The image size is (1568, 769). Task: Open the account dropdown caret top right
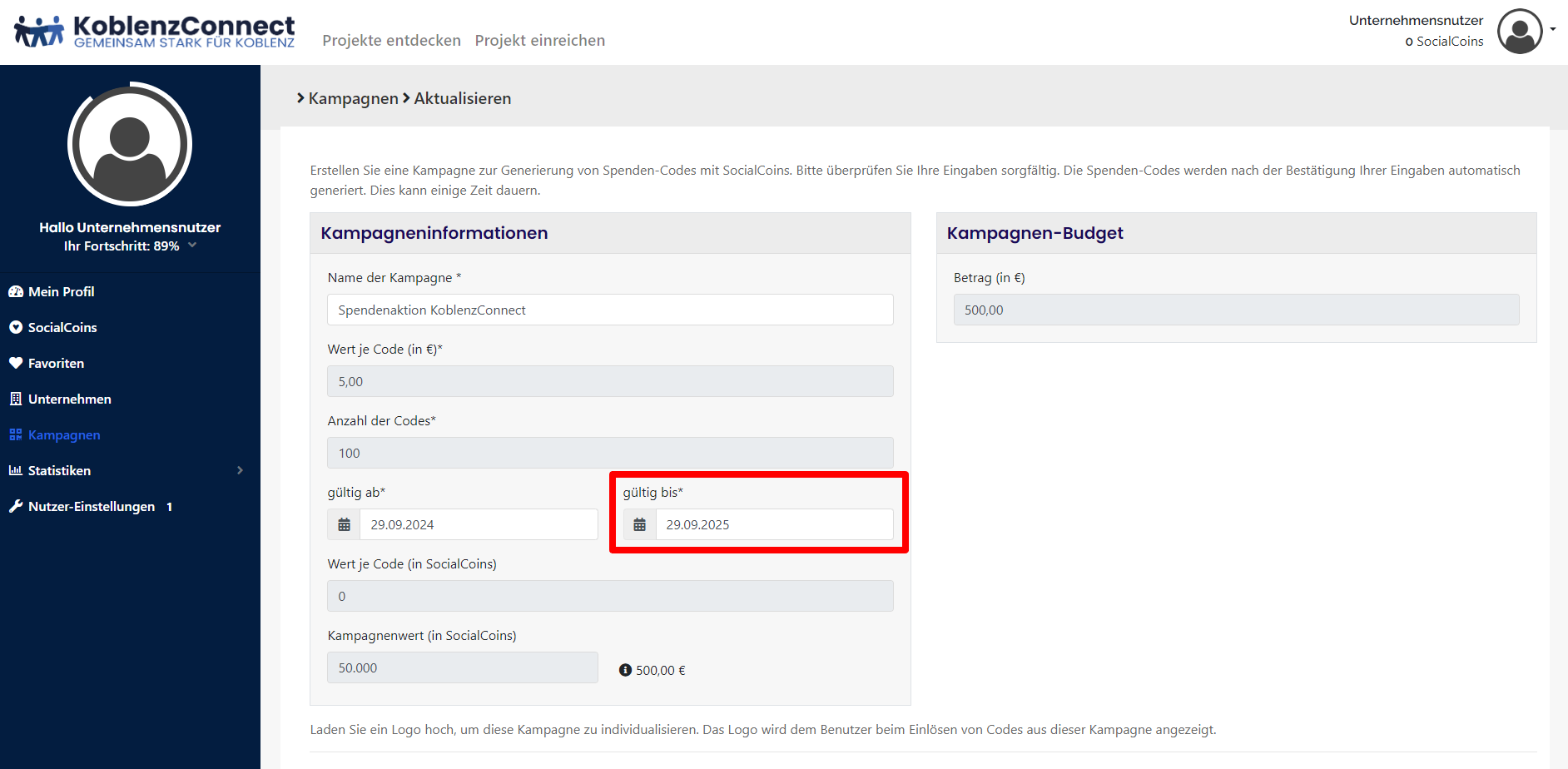point(1553,29)
